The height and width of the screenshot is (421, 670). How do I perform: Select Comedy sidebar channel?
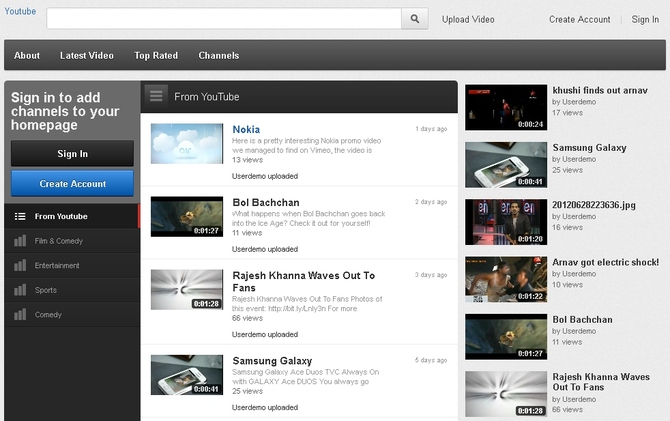[x=72, y=315]
